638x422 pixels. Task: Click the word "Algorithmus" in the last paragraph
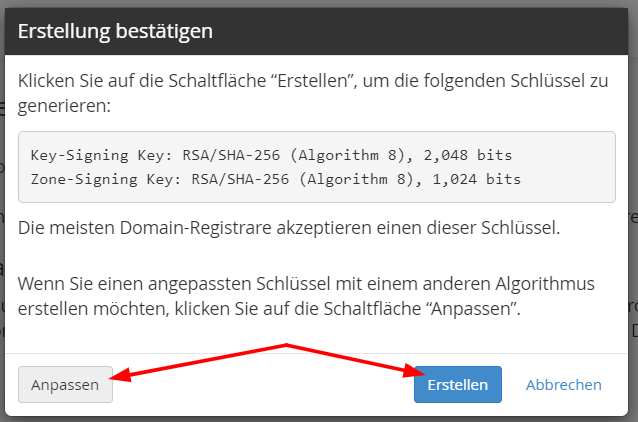coord(545,284)
